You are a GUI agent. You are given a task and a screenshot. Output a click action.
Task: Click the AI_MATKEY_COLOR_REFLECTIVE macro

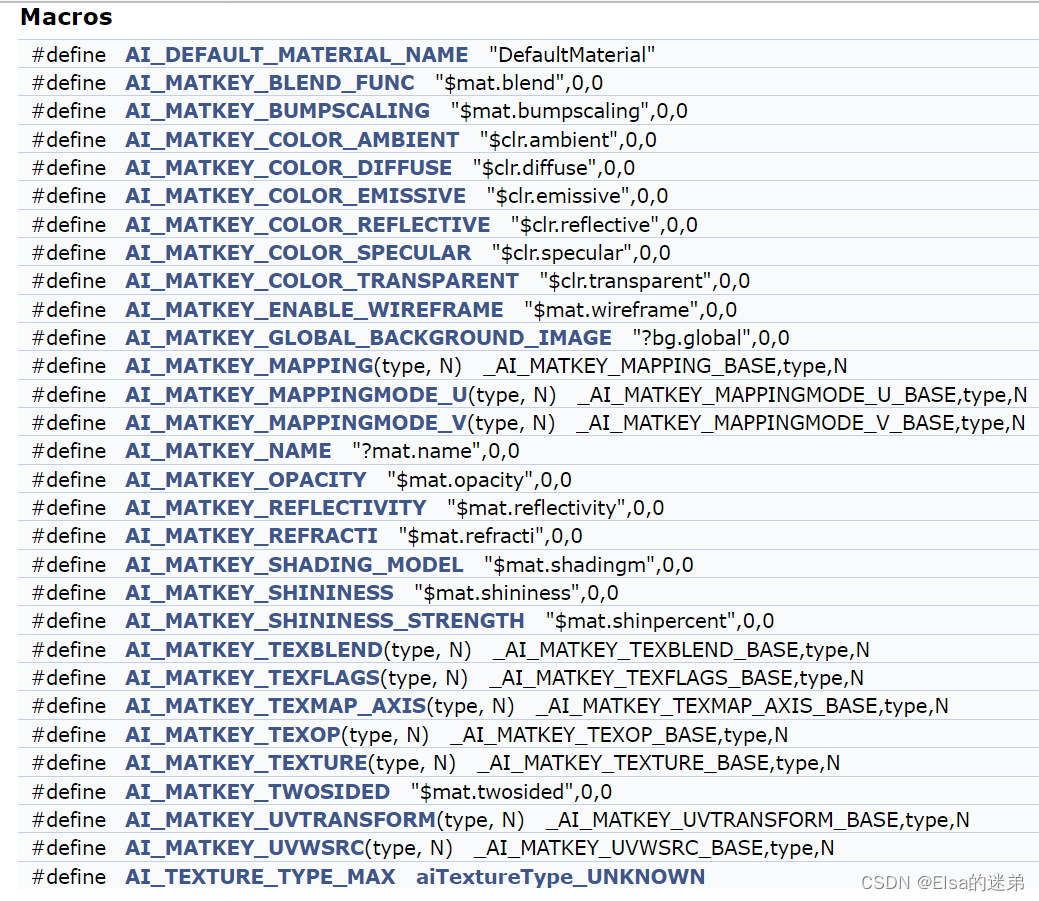(307, 225)
